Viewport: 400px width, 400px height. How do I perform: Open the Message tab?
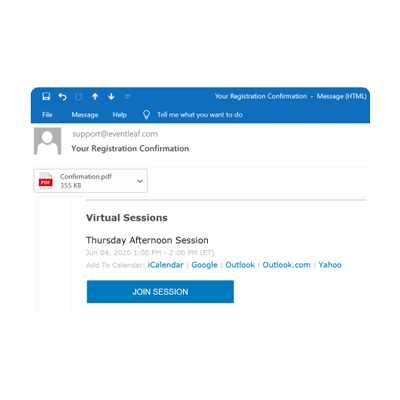tap(85, 115)
